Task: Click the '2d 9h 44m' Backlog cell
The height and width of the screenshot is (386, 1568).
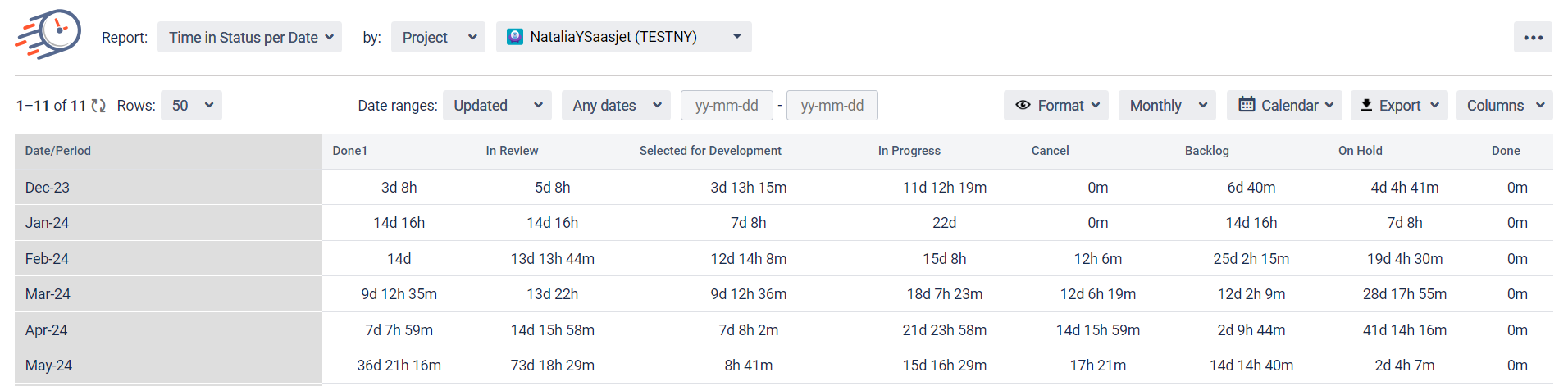Action: coord(1251,330)
